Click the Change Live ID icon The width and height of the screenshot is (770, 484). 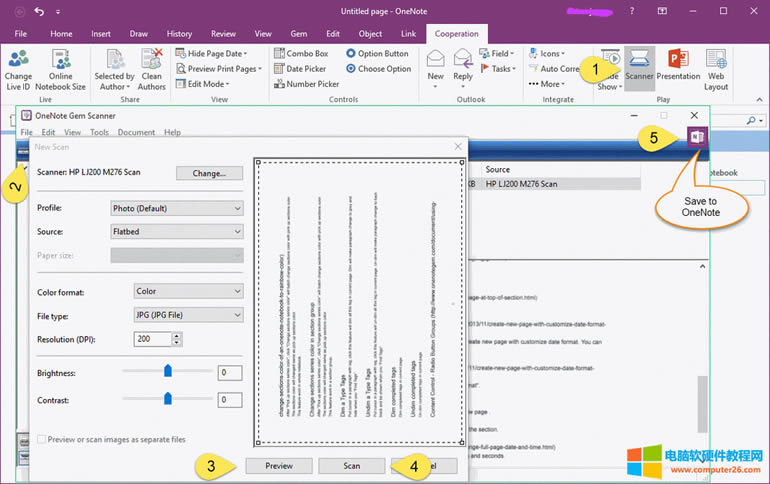(18, 65)
